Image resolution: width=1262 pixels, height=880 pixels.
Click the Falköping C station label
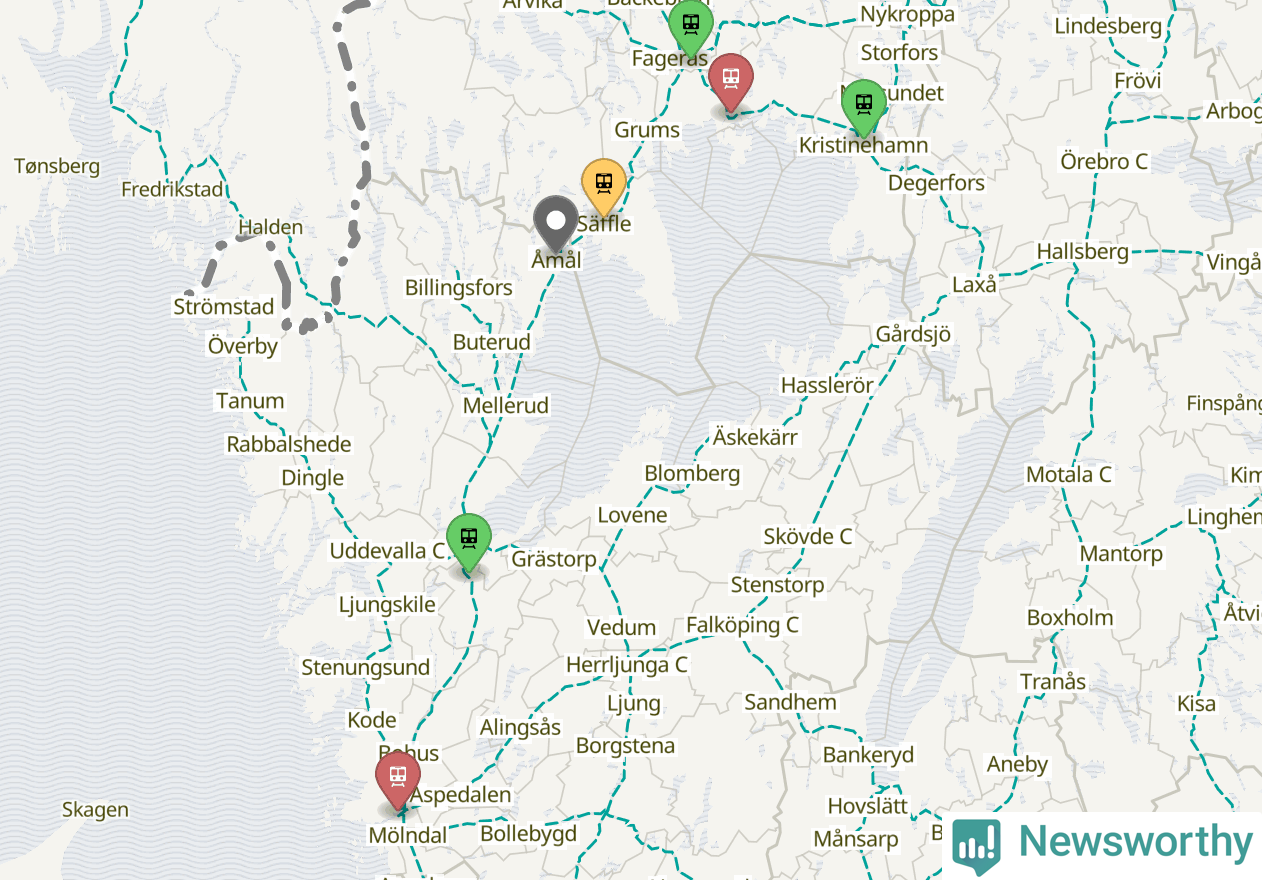pyautogui.click(x=743, y=625)
